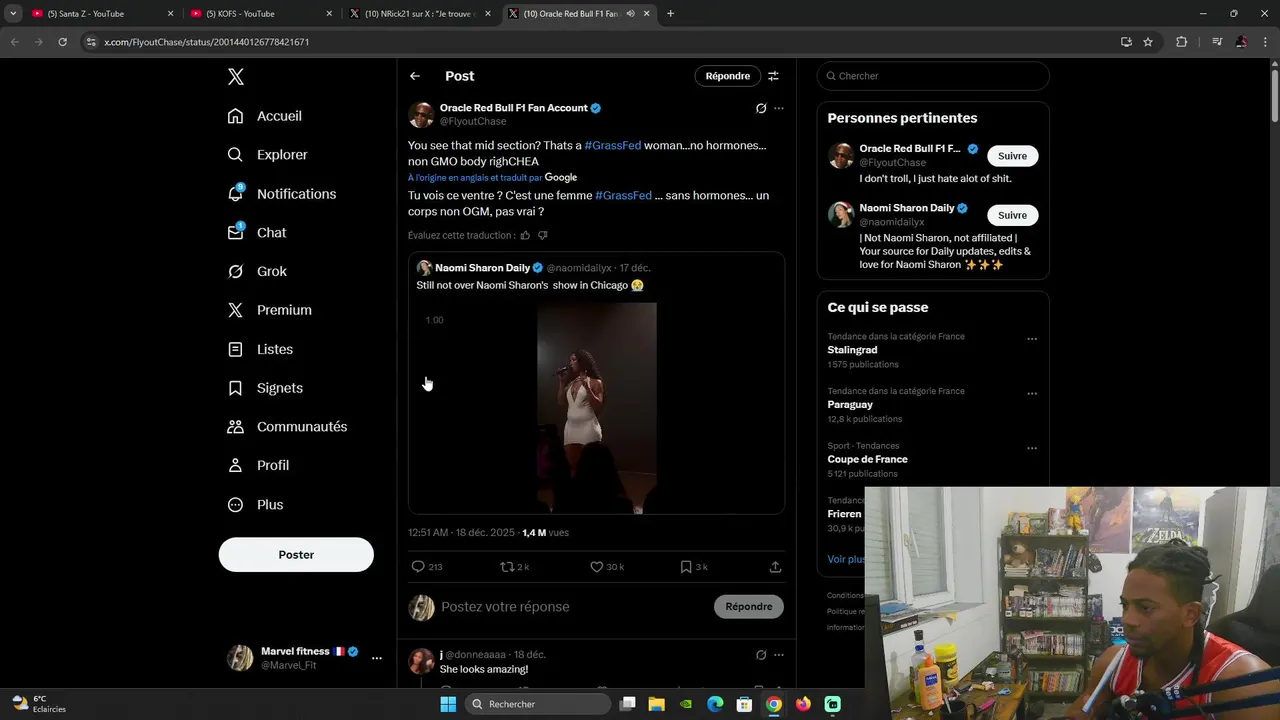Viewport: 1280px width, 720px height.
Task: Click Grok icon on main post
Action: click(761, 108)
